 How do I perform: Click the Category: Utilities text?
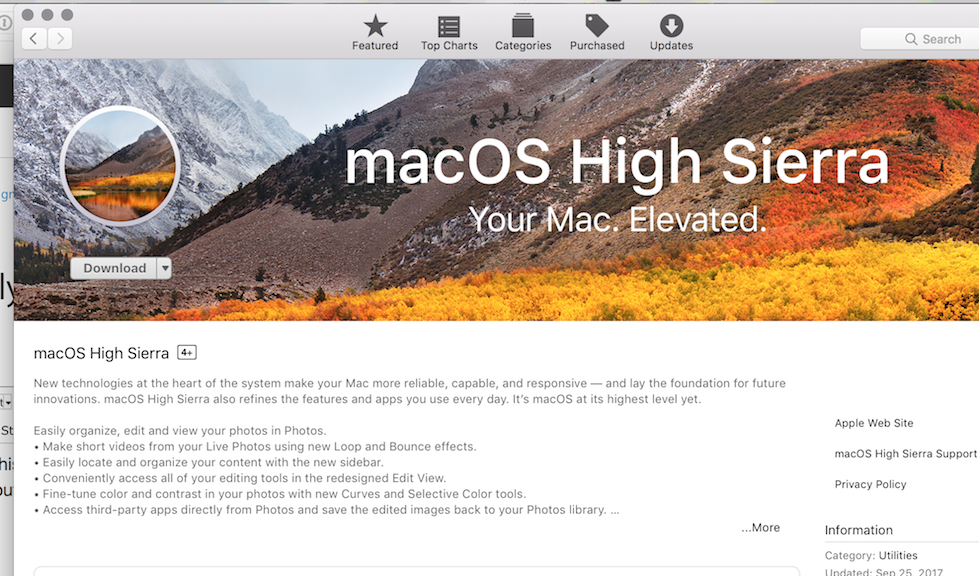point(871,555)
